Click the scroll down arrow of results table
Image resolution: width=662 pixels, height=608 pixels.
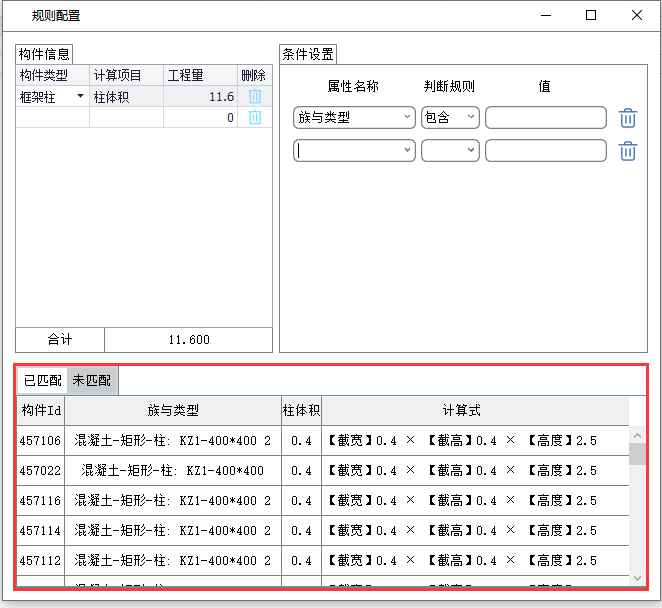coord(638,578)
